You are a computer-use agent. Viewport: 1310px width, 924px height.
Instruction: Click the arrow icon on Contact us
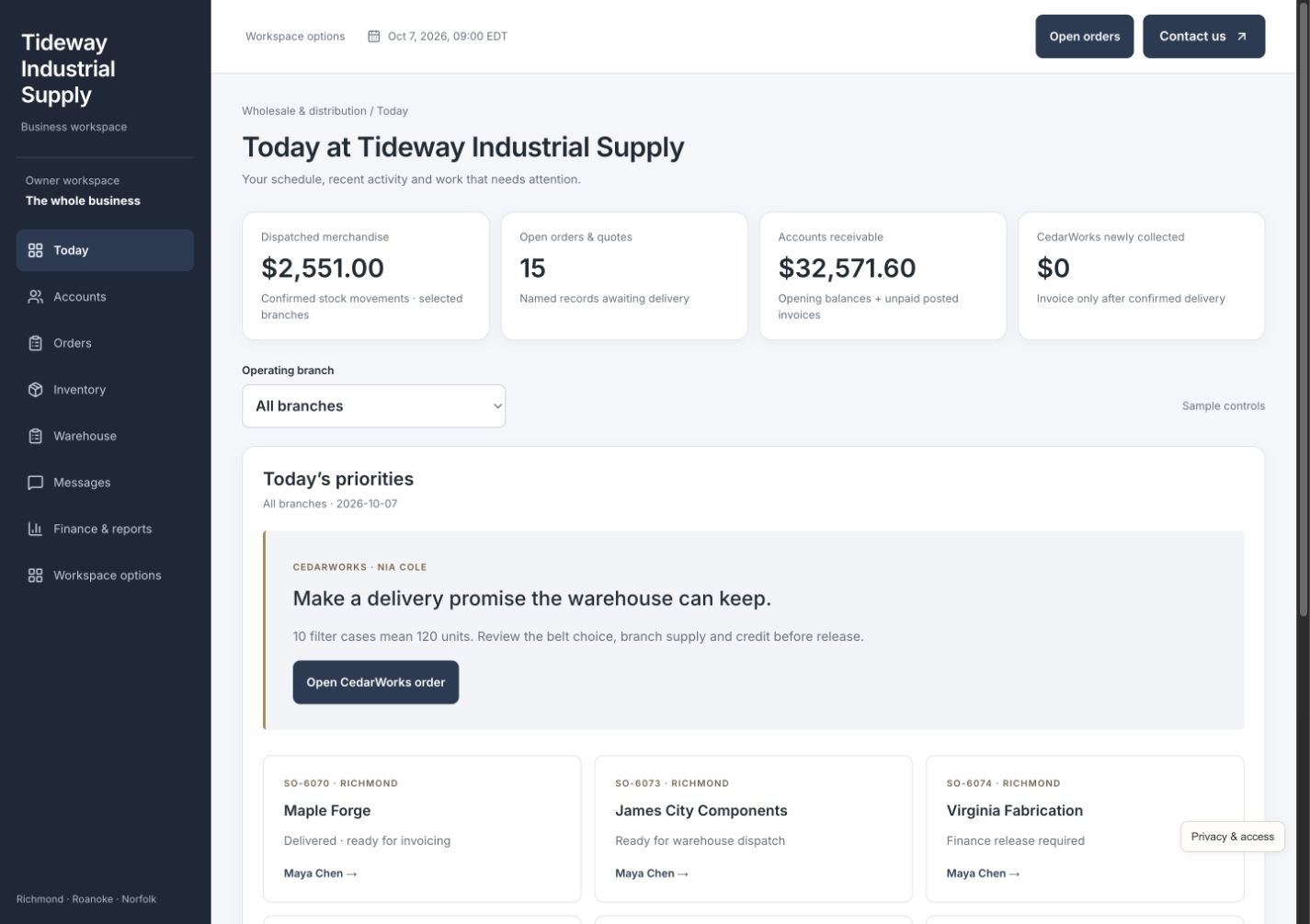1242,37
